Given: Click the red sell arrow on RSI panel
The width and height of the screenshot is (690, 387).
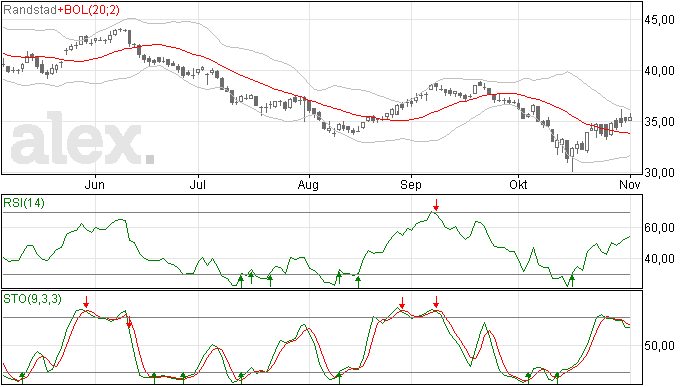Looking at the screenshot, I should [x=436, y=205].
